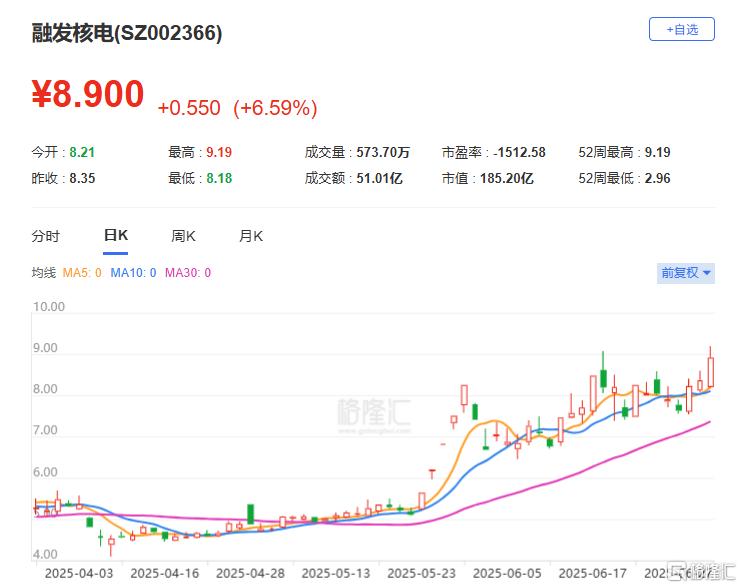Screen dimensions: 742x588
Task: Select the 日K daily chart tab
Action: [116, 236]
